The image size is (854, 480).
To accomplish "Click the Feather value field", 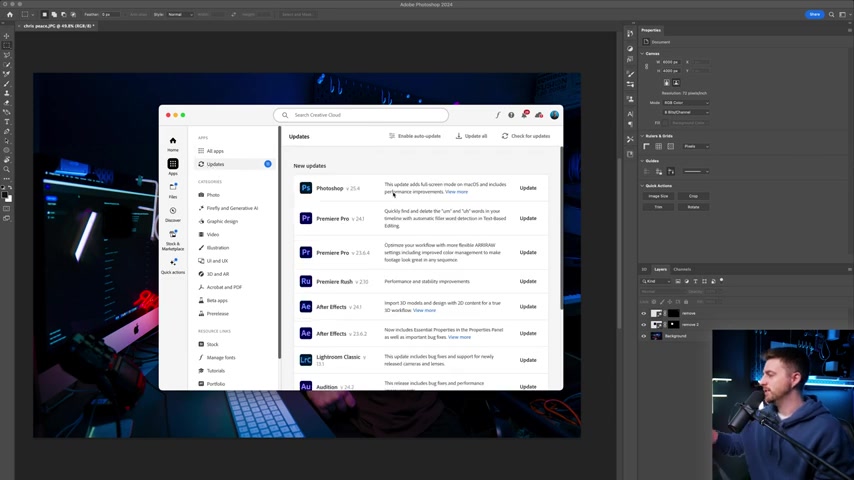I will pyautogui.click(x=111, y=15).
